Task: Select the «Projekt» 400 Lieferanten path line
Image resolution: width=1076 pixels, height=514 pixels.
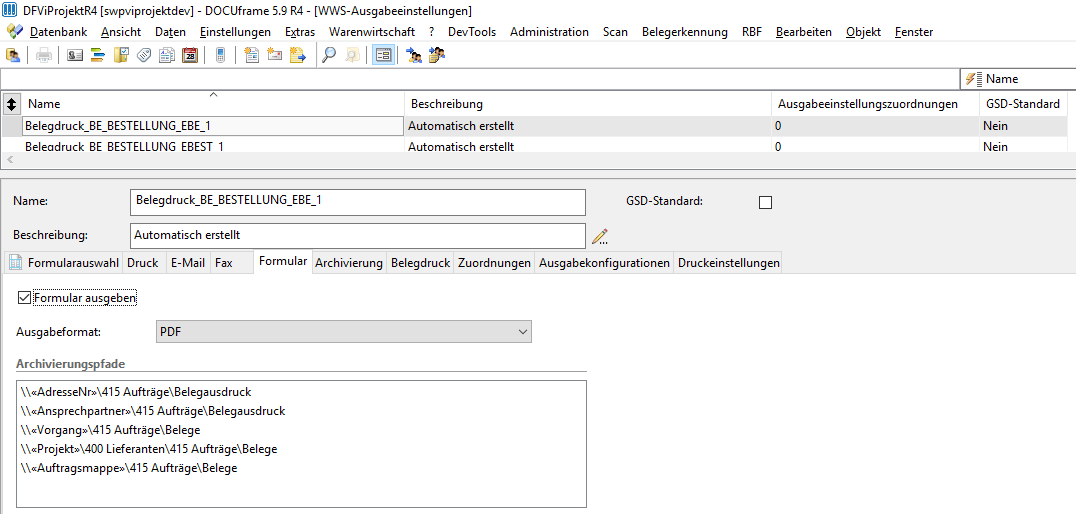Action: tap(149, 449)
